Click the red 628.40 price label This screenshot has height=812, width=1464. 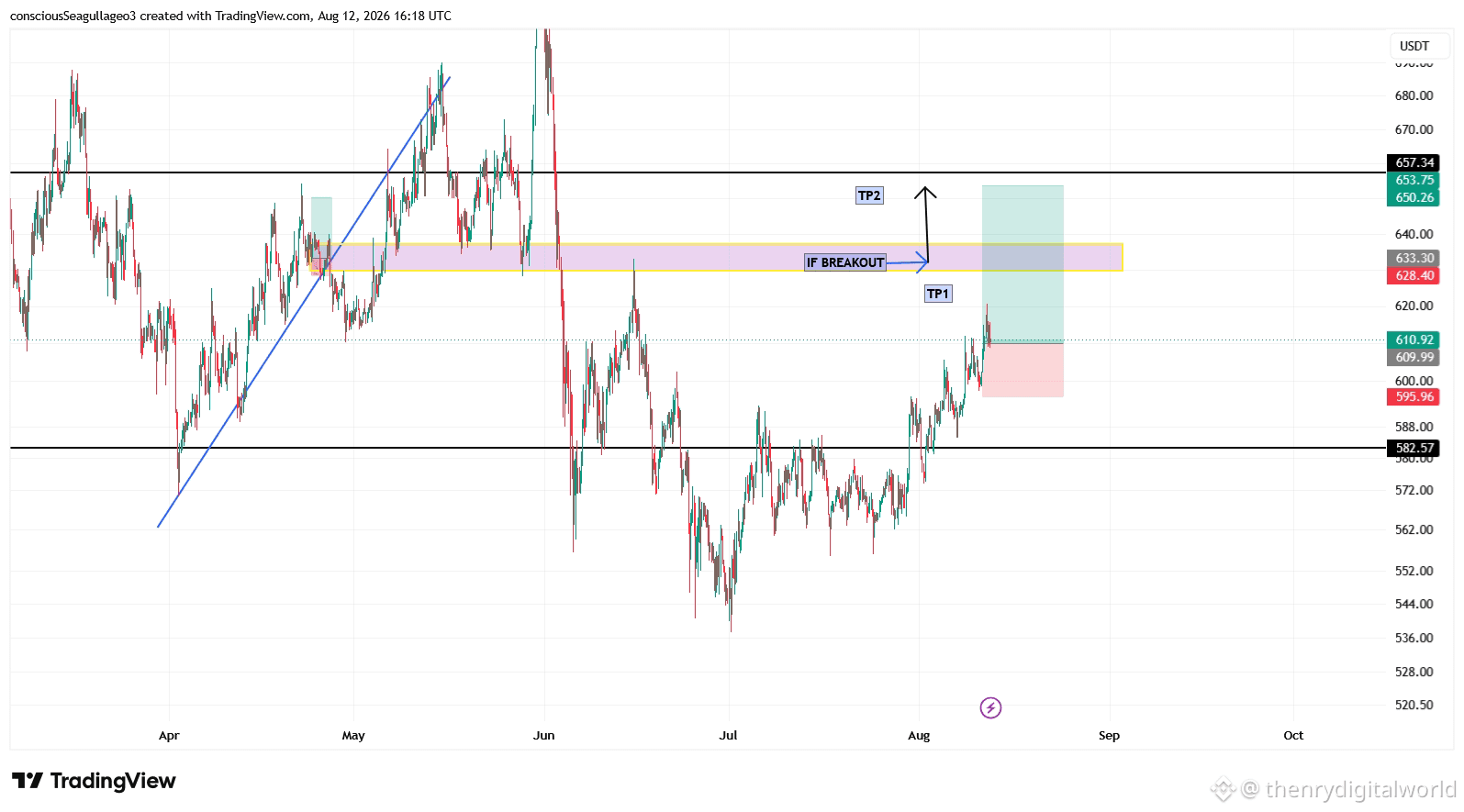[1414, 275]
